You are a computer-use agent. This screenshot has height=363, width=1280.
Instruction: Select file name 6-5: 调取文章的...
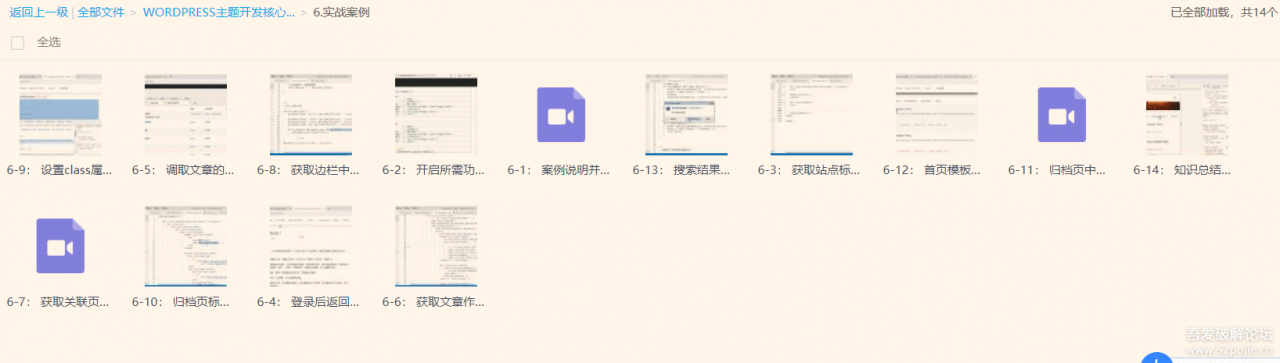tap(183, 170)
